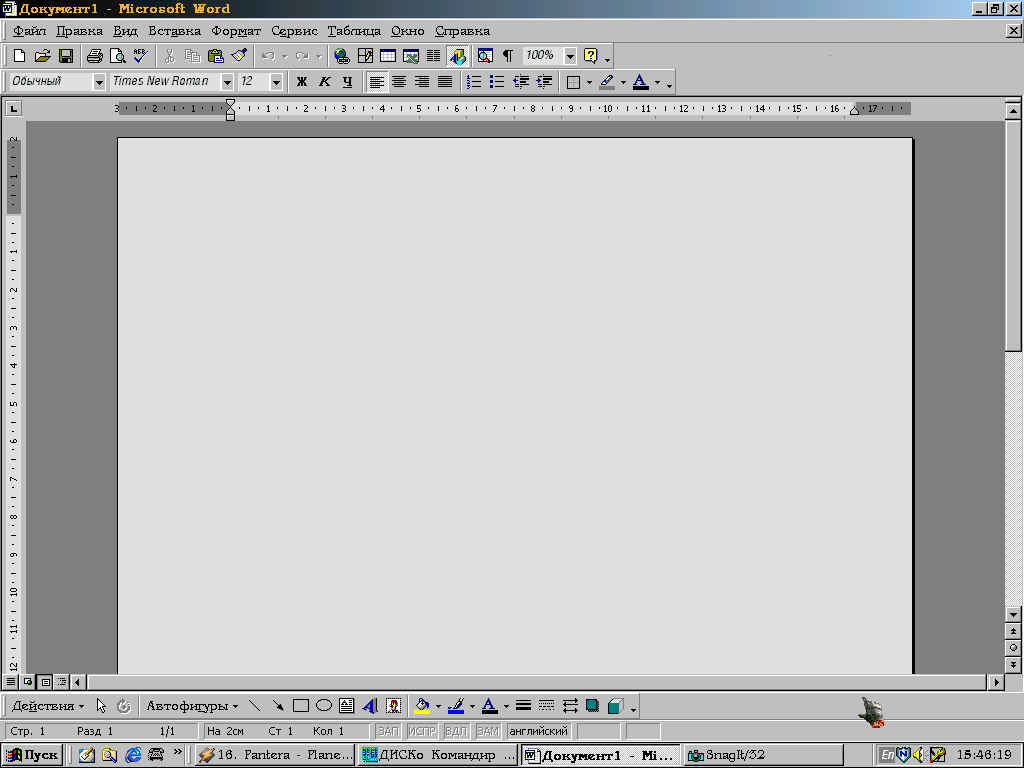Viewport: 1024px width, 768px height.
Task: Open the Формат menu
Action: tap(236, 31)
